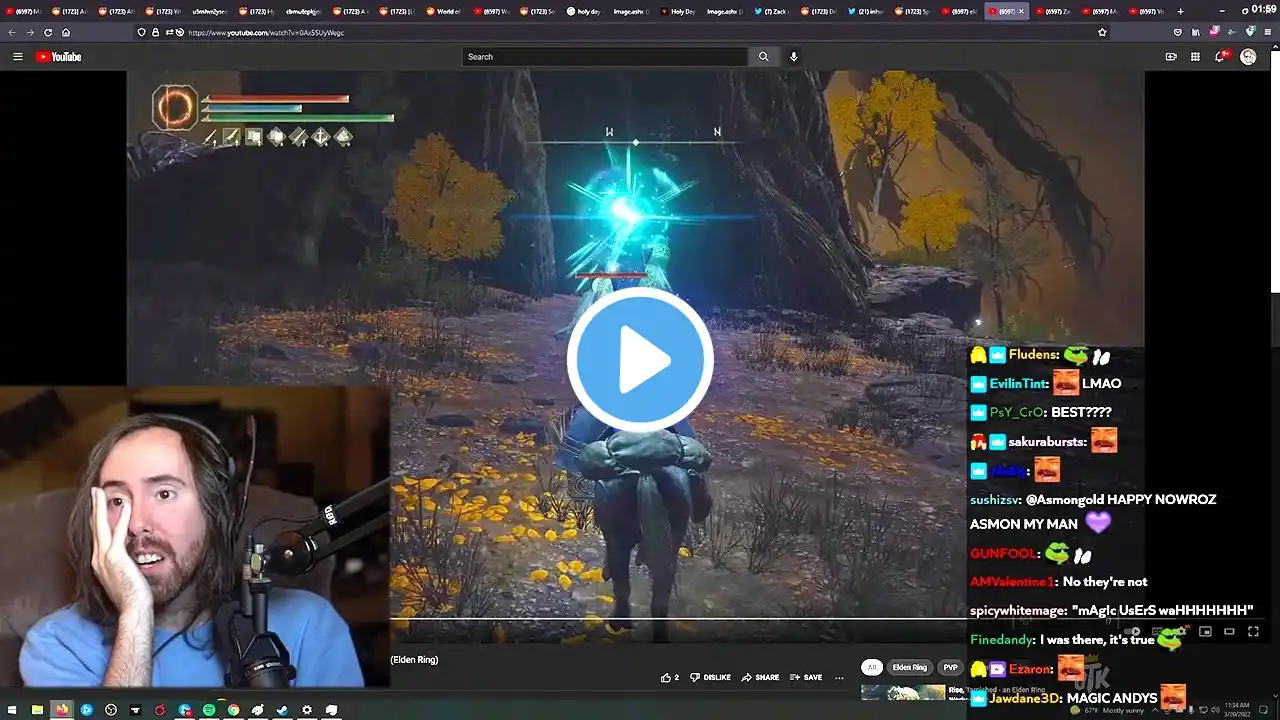Open the account avatar menu
Screen dimensions: 1280x720
[1248, 57]
